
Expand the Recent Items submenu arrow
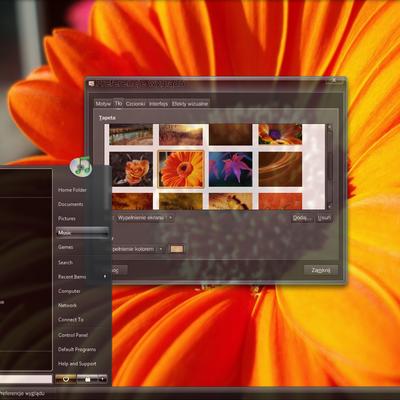[x=105, y=276]
